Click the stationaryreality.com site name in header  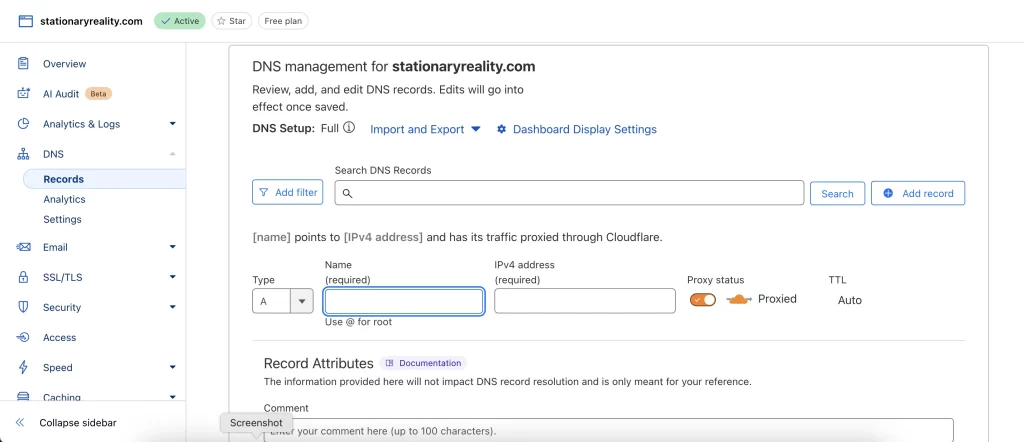(91, 21)
